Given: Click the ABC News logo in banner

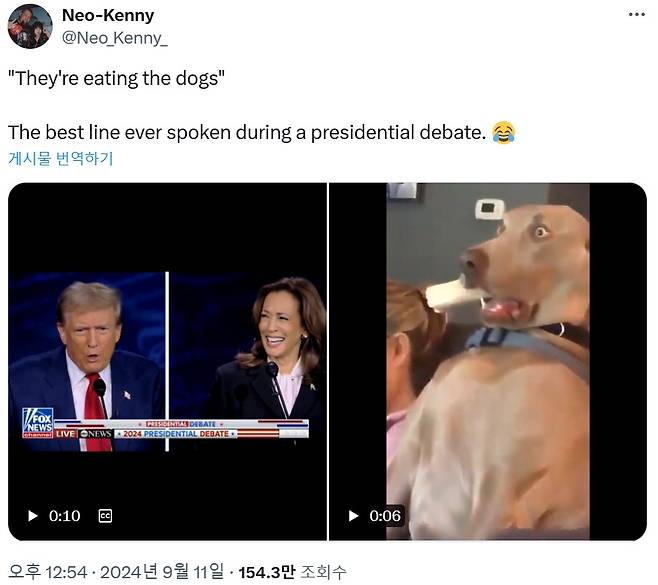Looking at the screenshot, I should [x=96, y=434].
